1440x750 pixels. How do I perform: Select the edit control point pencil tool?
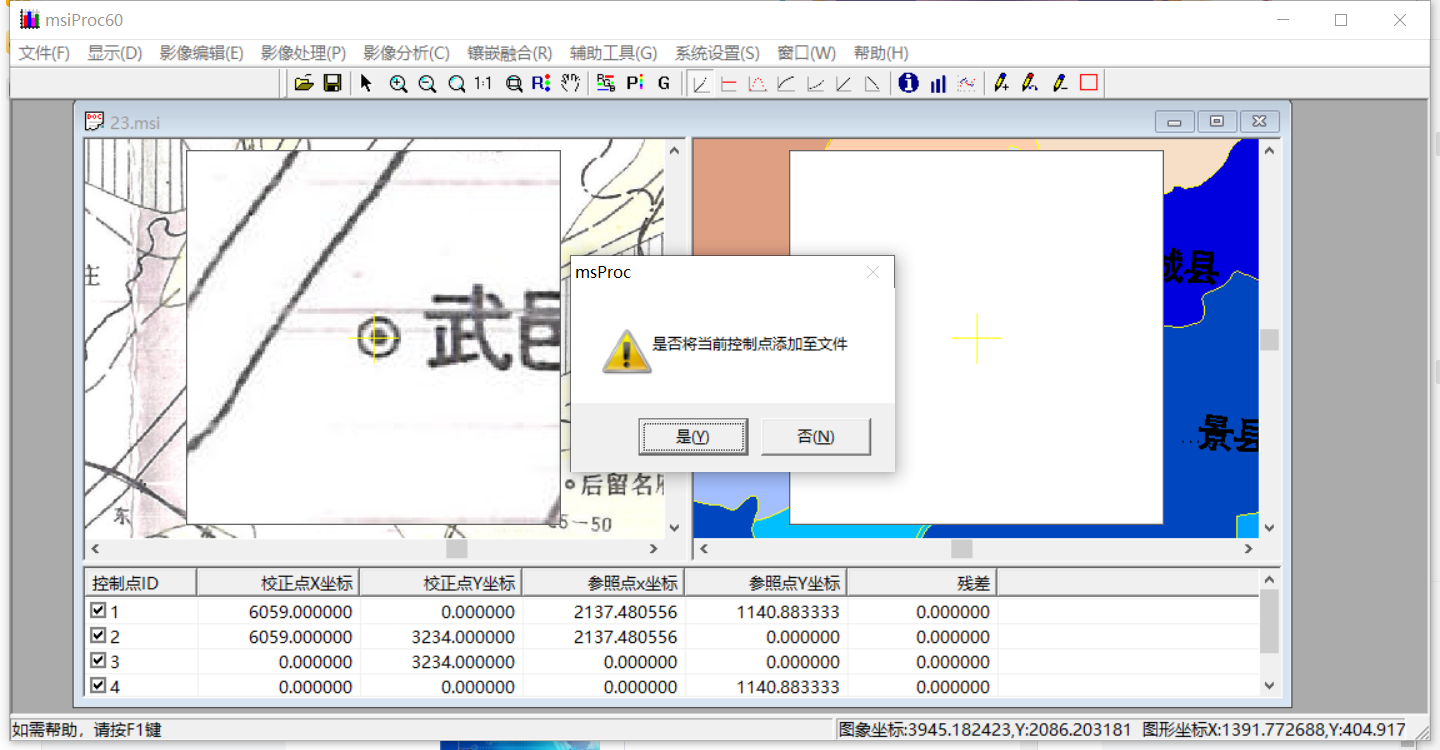1030,83
